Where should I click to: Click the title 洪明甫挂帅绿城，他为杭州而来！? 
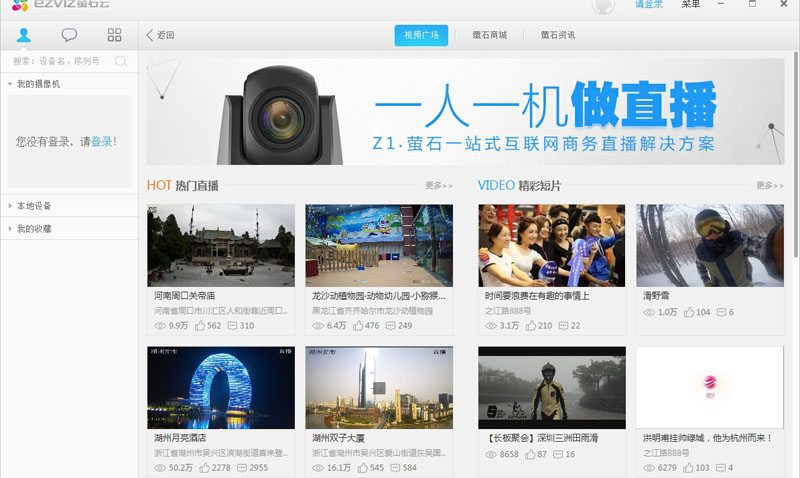(708, 438)
